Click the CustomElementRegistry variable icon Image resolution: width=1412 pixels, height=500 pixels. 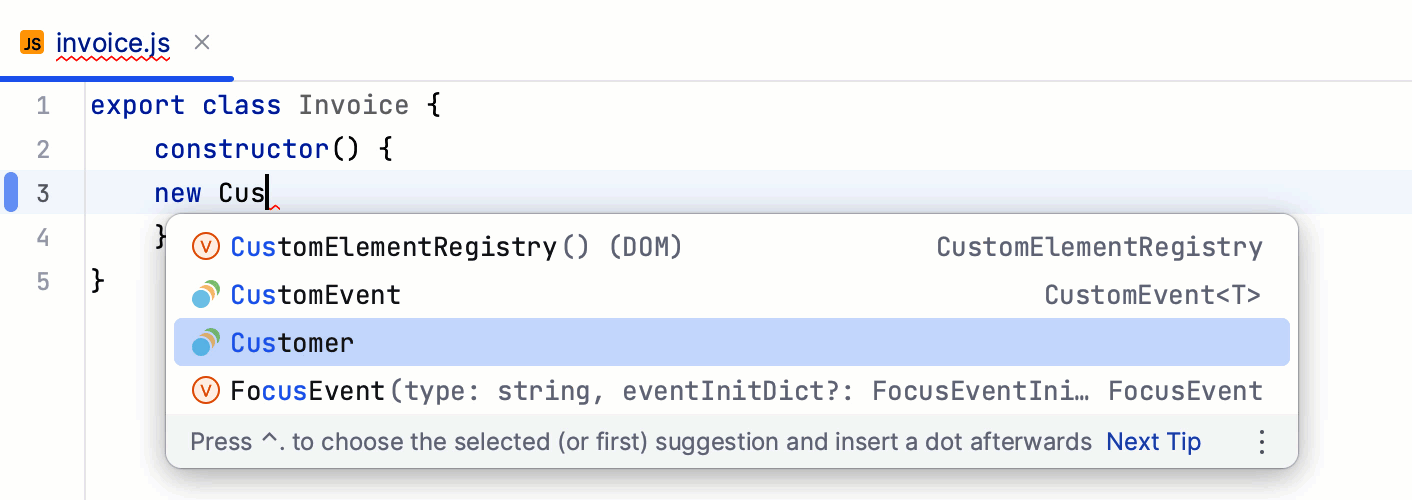[205, 246]
